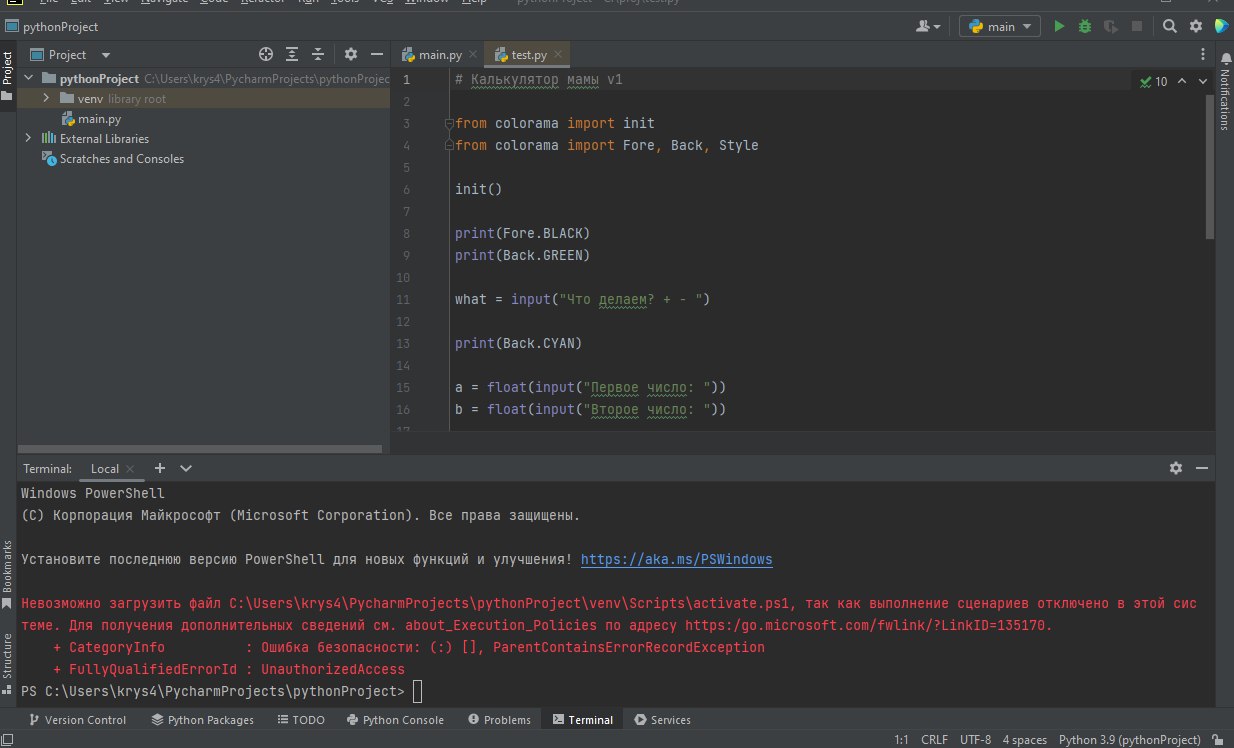Open the main run configuration dropdown
Screen dimensions: 1234x748
(1000, 27)
